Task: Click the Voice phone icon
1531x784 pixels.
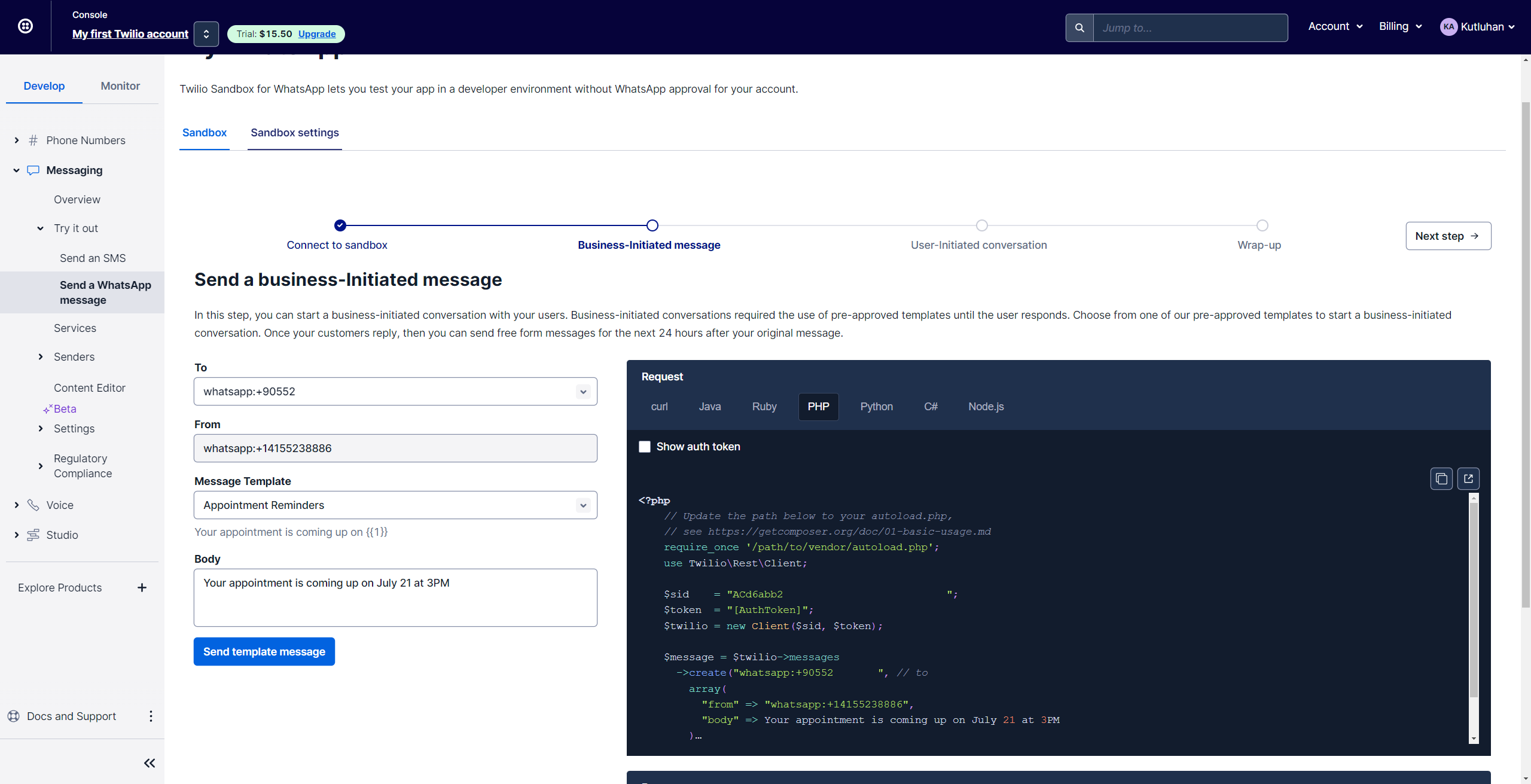Action: point(33,505)
